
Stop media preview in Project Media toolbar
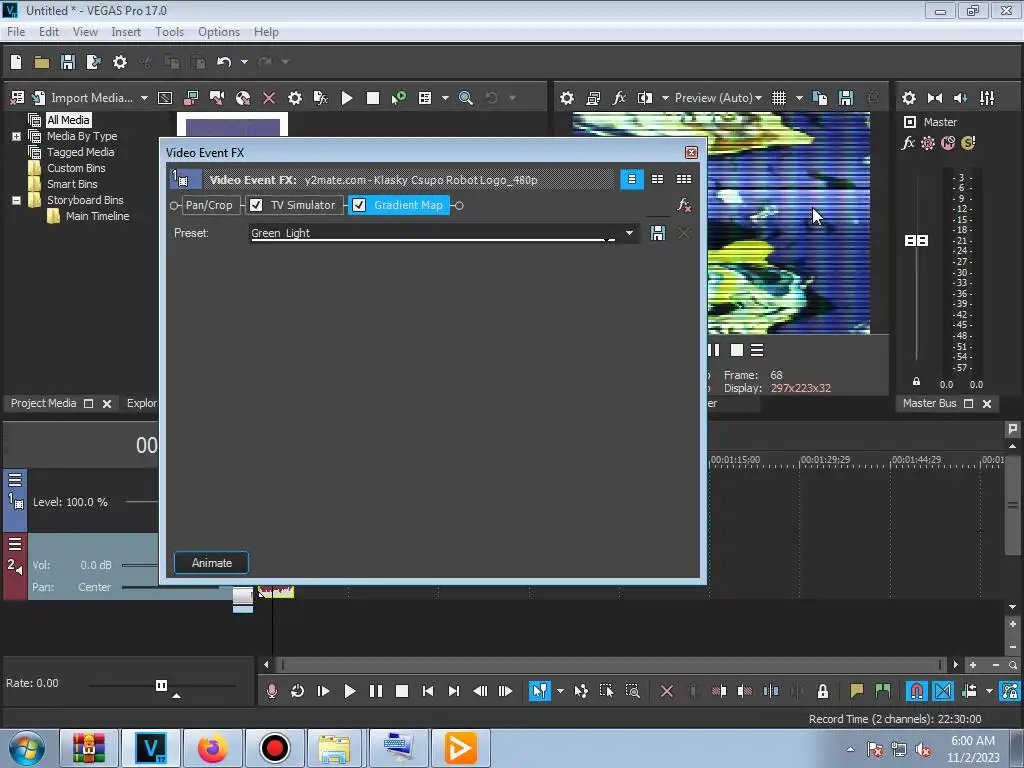click(x=373, y=98)
